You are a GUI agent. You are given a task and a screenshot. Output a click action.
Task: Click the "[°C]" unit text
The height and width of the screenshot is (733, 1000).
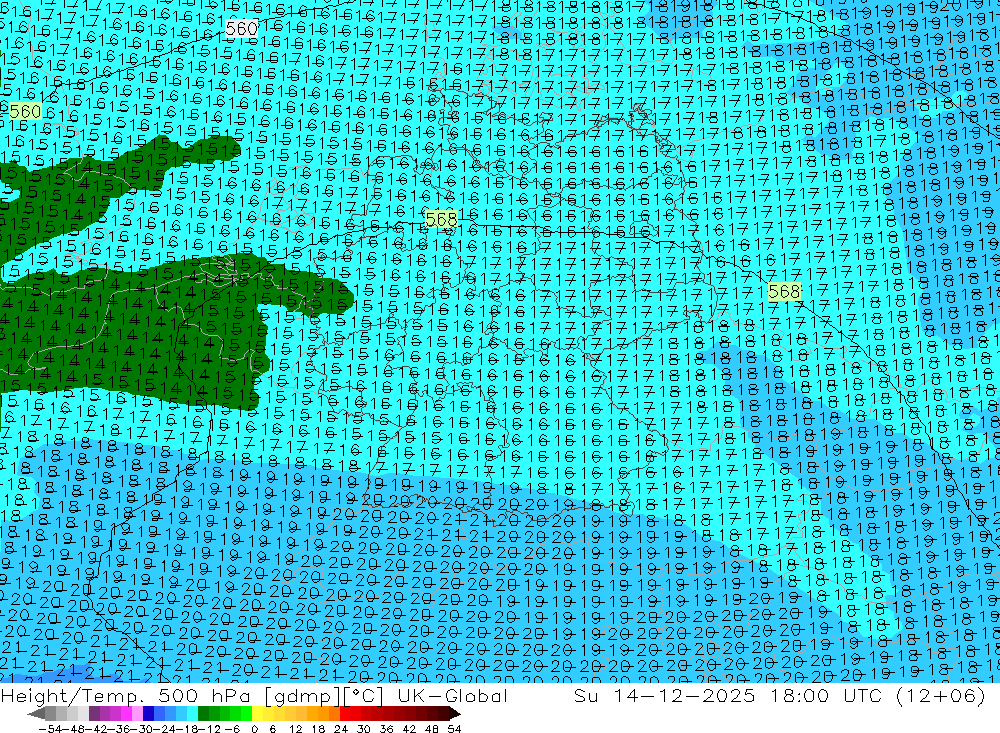click(x=363, y=696)
